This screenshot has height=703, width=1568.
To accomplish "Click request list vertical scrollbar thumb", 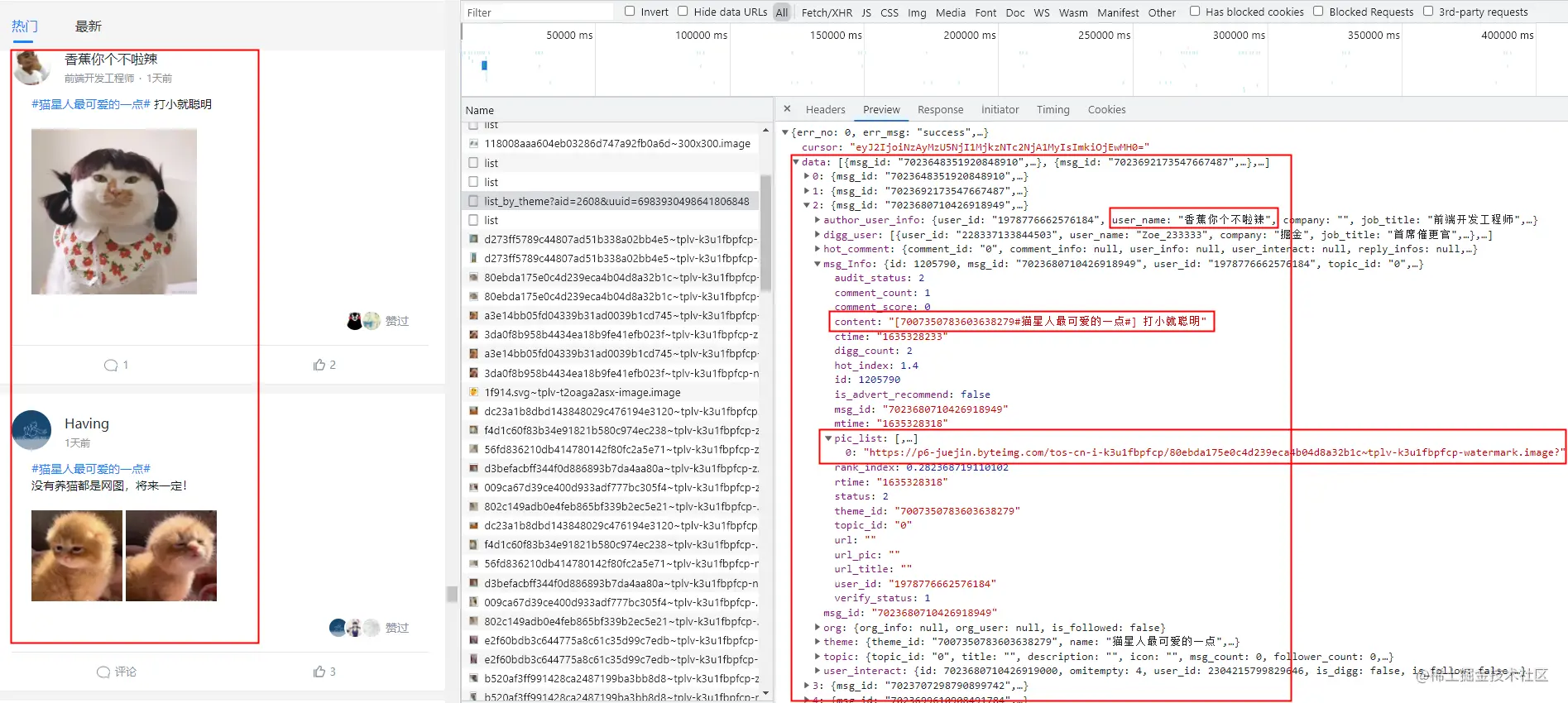I will 766,233.
